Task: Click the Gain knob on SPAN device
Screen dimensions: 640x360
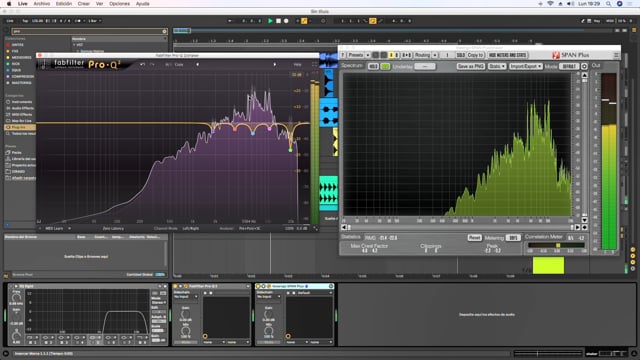Action: point(269,315)
